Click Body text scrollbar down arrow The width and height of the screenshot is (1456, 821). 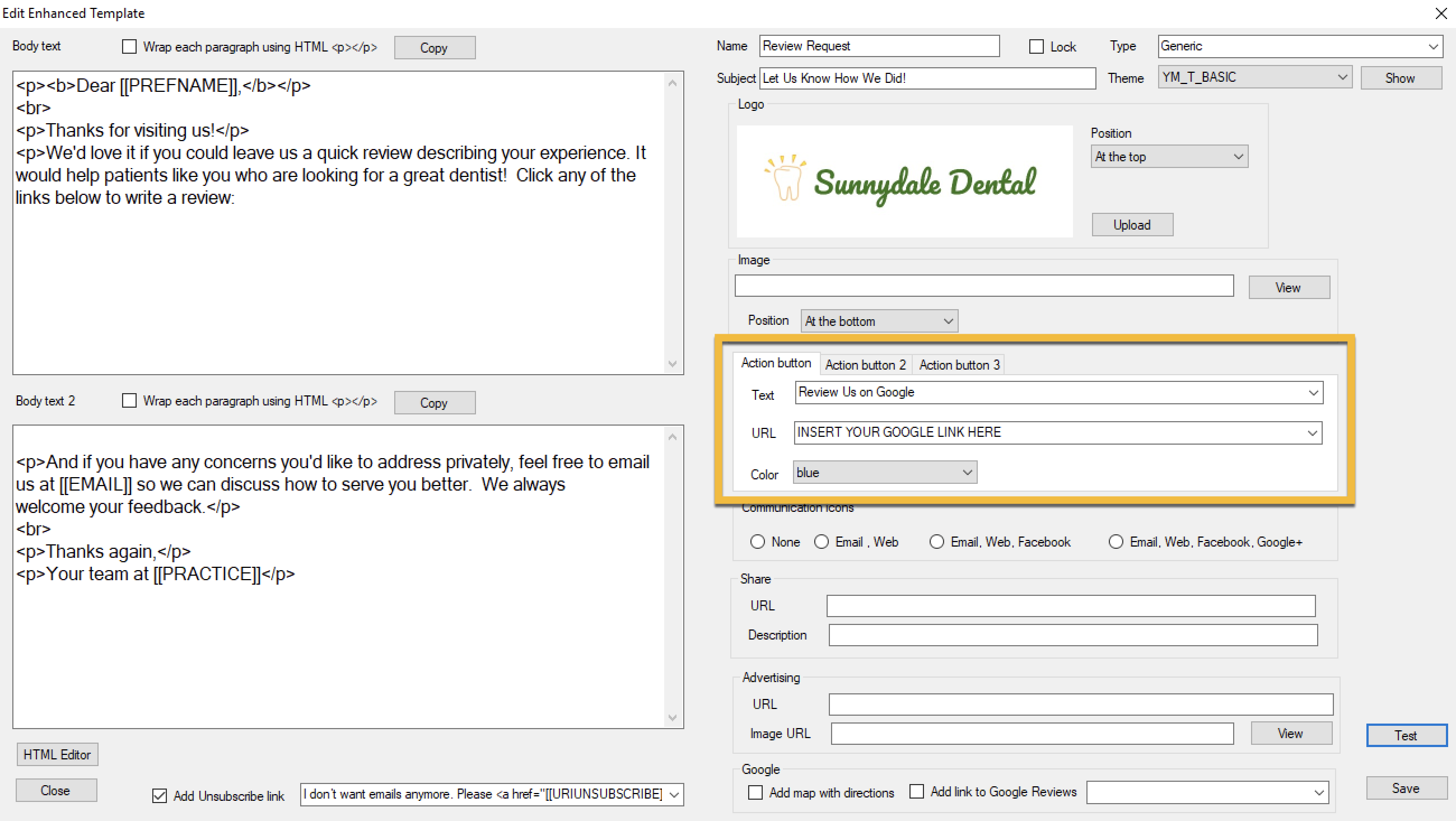[x=672, y=363]
